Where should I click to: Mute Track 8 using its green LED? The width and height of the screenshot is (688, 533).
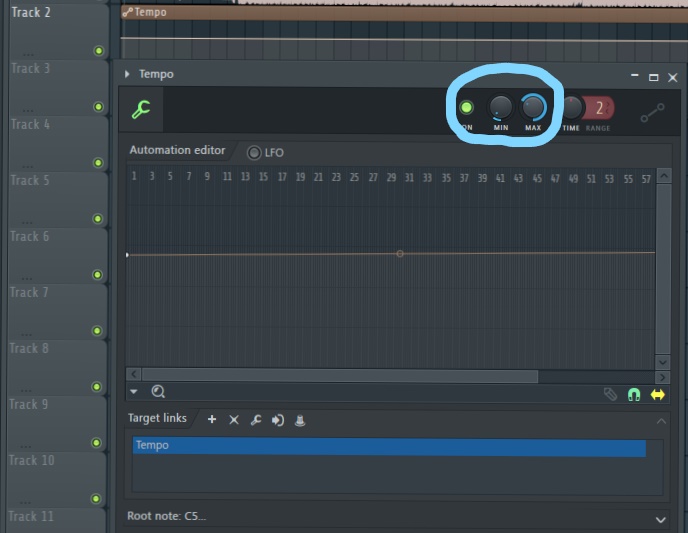(97, 387)
